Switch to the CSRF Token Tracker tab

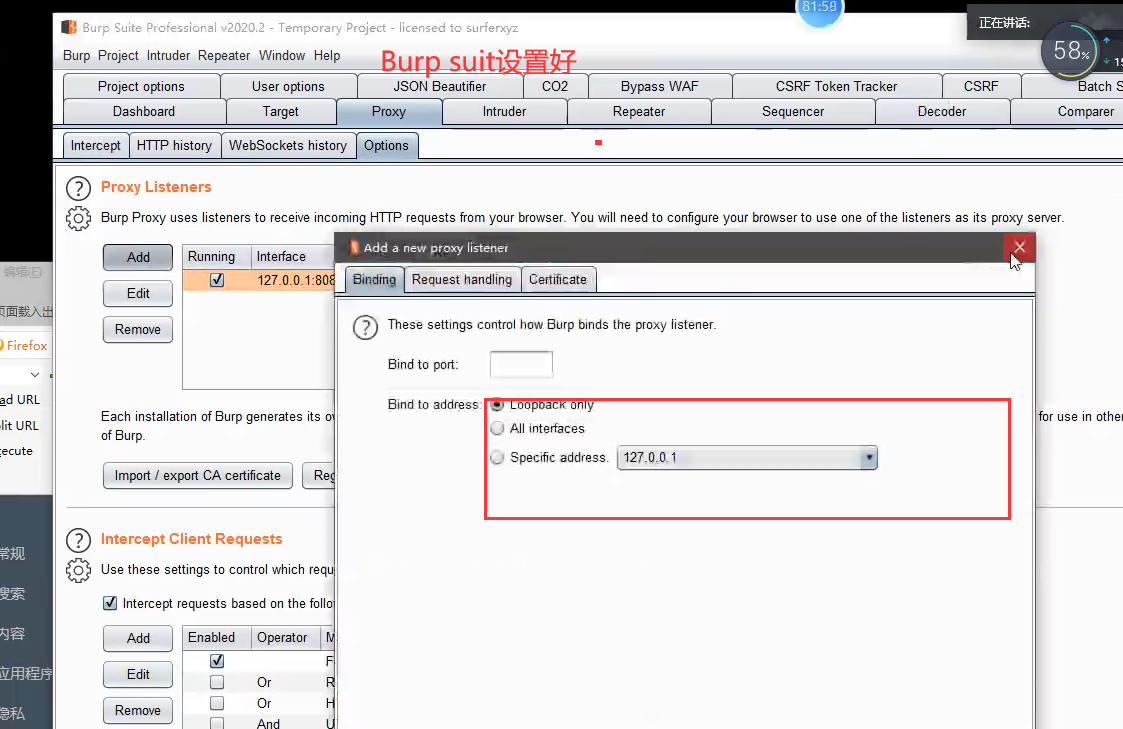click(x=837, y=86)
